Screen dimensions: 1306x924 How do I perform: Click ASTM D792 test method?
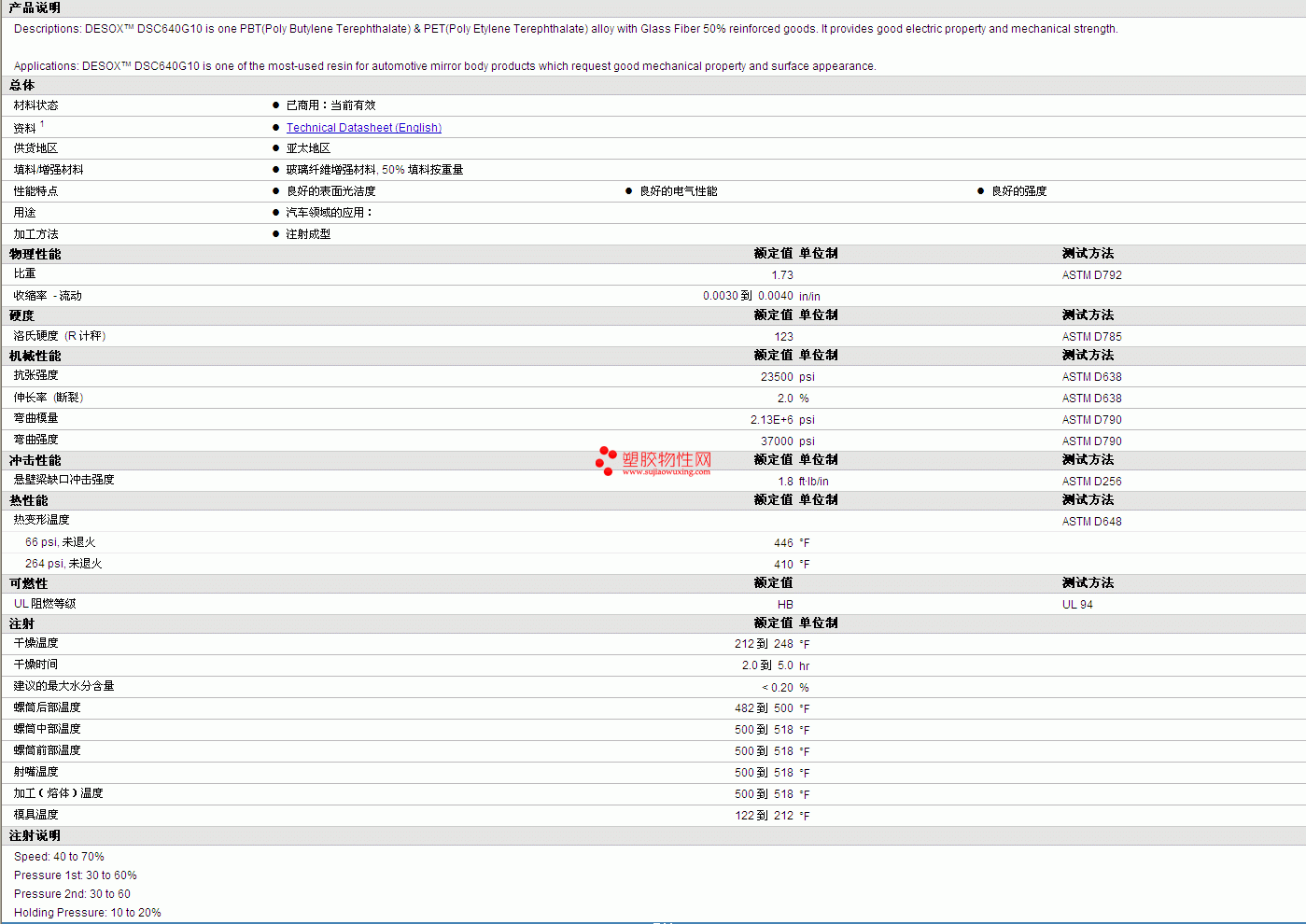[x=1091, y=275]
